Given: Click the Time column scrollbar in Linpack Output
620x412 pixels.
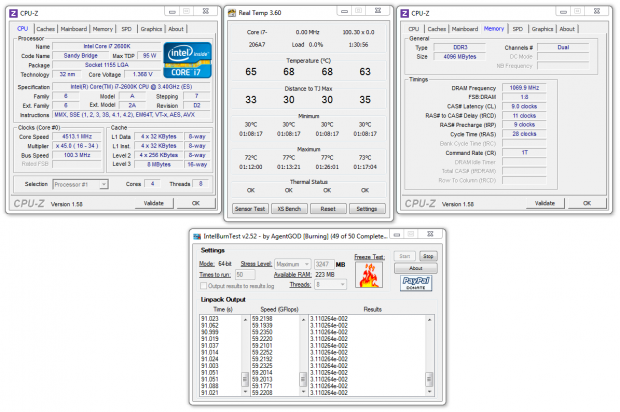Looking at the screenshot, I should 245,355.
